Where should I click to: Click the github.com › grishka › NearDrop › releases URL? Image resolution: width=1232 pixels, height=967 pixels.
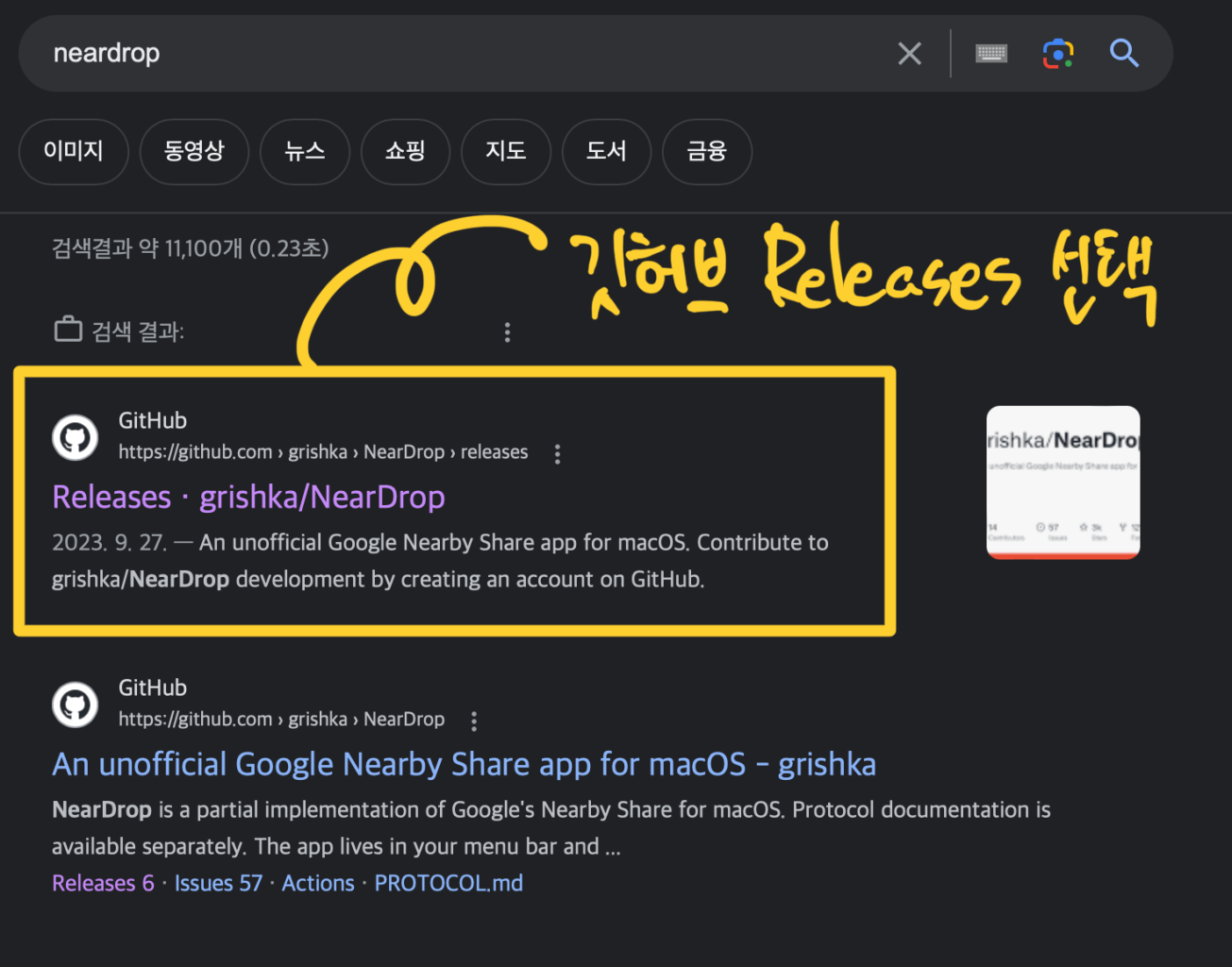pyautogui.click(x=323, y=452)
